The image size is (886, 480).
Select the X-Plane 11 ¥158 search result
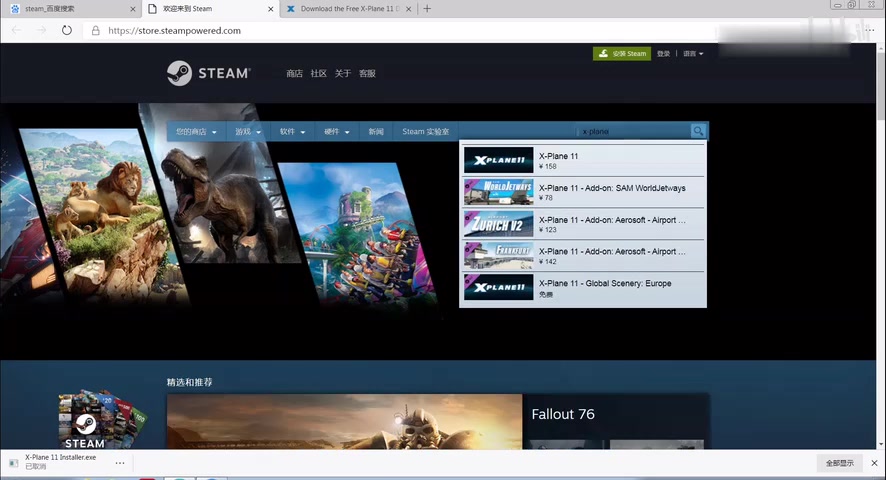point(583,160)
